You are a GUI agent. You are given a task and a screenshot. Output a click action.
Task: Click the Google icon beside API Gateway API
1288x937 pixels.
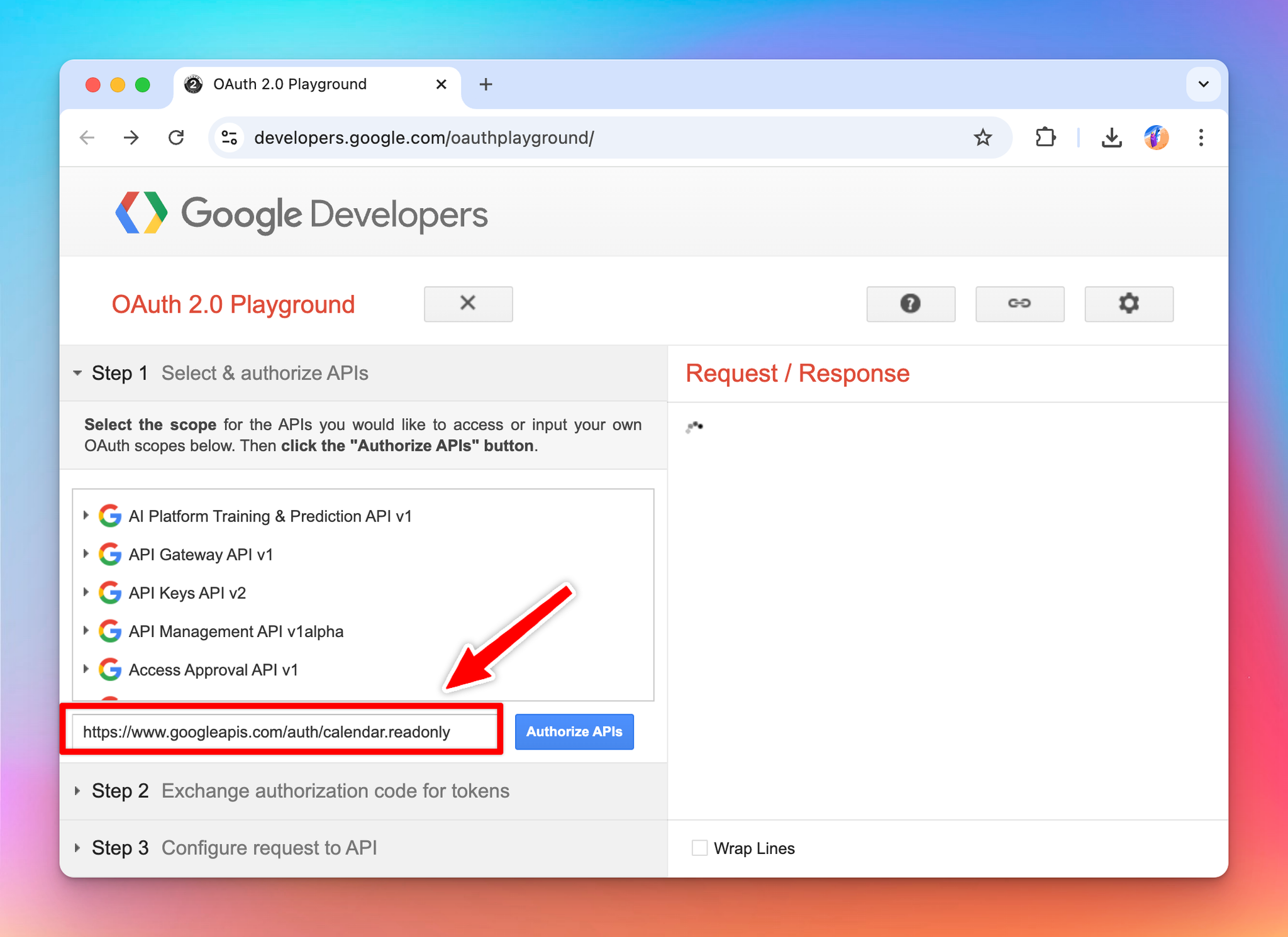click(x=110, y=555)
